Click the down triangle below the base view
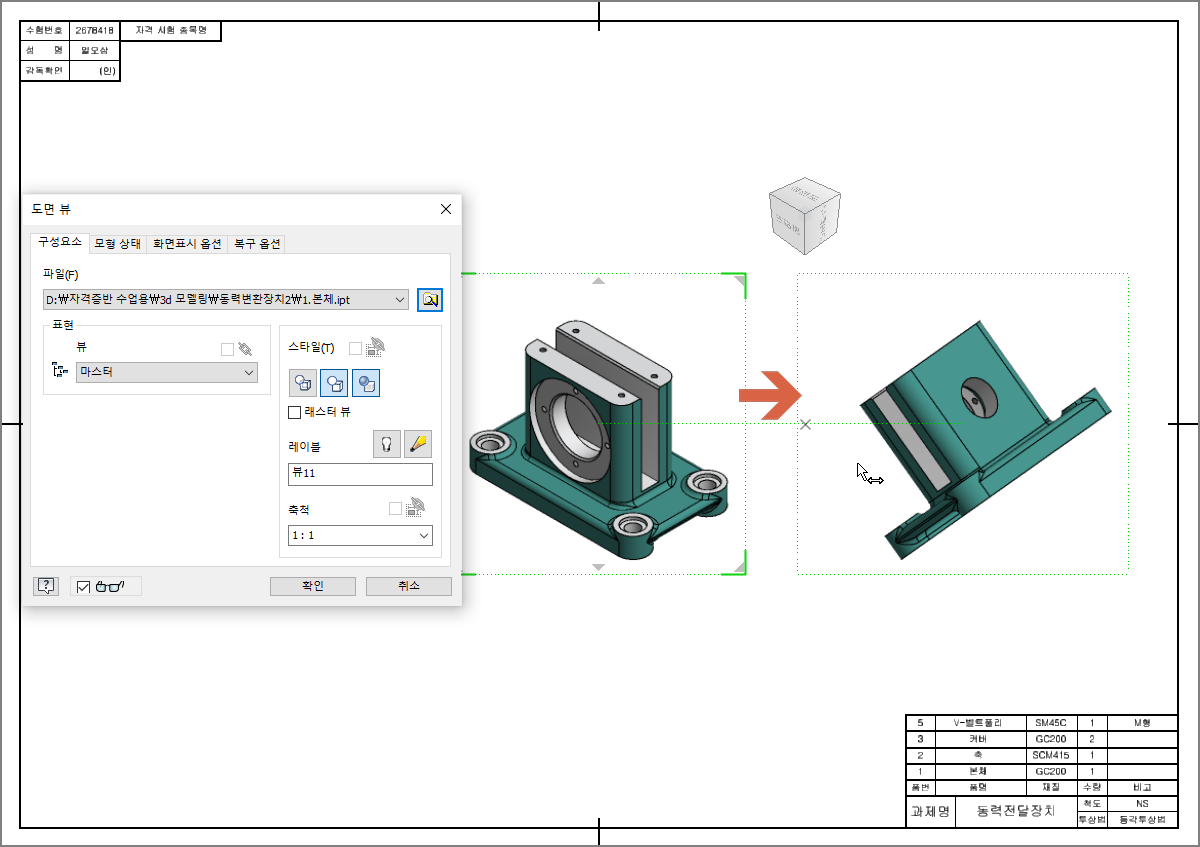The height and width of the screenshot is (847, 1200). click(599, 568)
